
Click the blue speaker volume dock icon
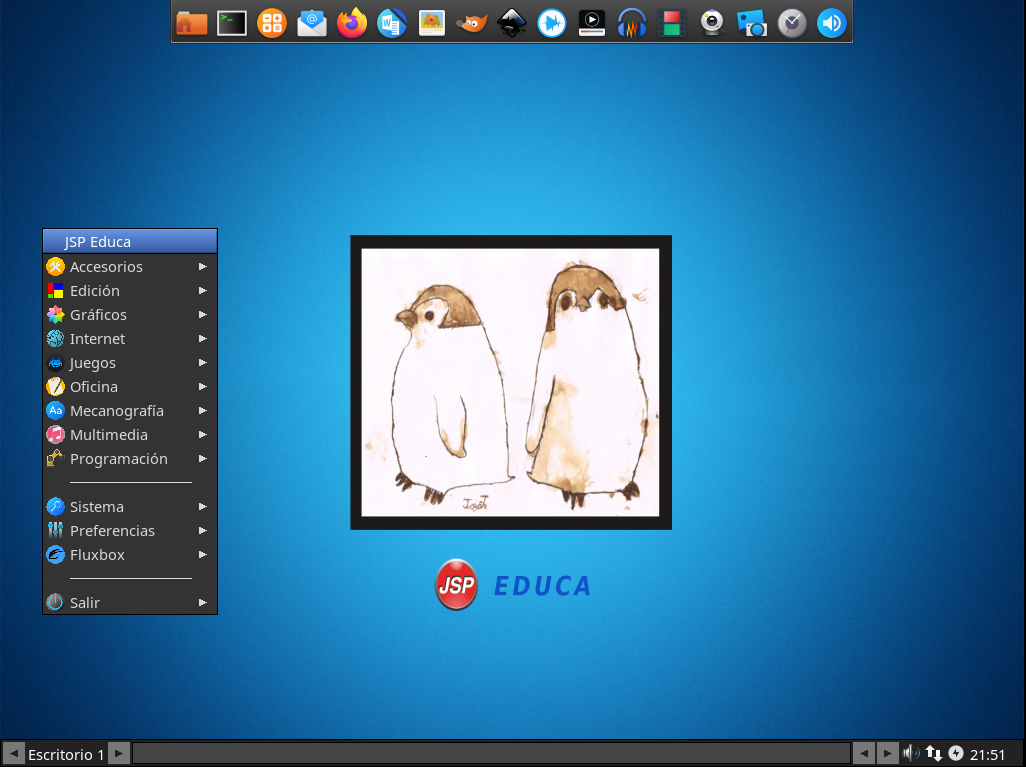click(832, 24)
